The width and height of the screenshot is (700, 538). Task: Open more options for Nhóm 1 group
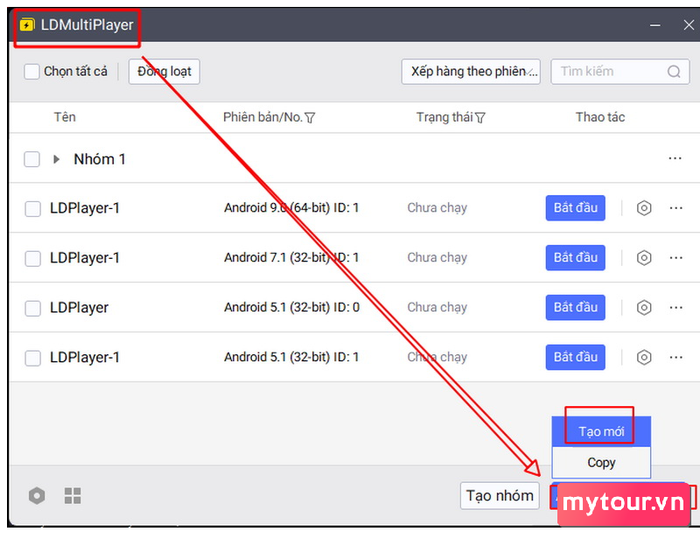[675, 158]
